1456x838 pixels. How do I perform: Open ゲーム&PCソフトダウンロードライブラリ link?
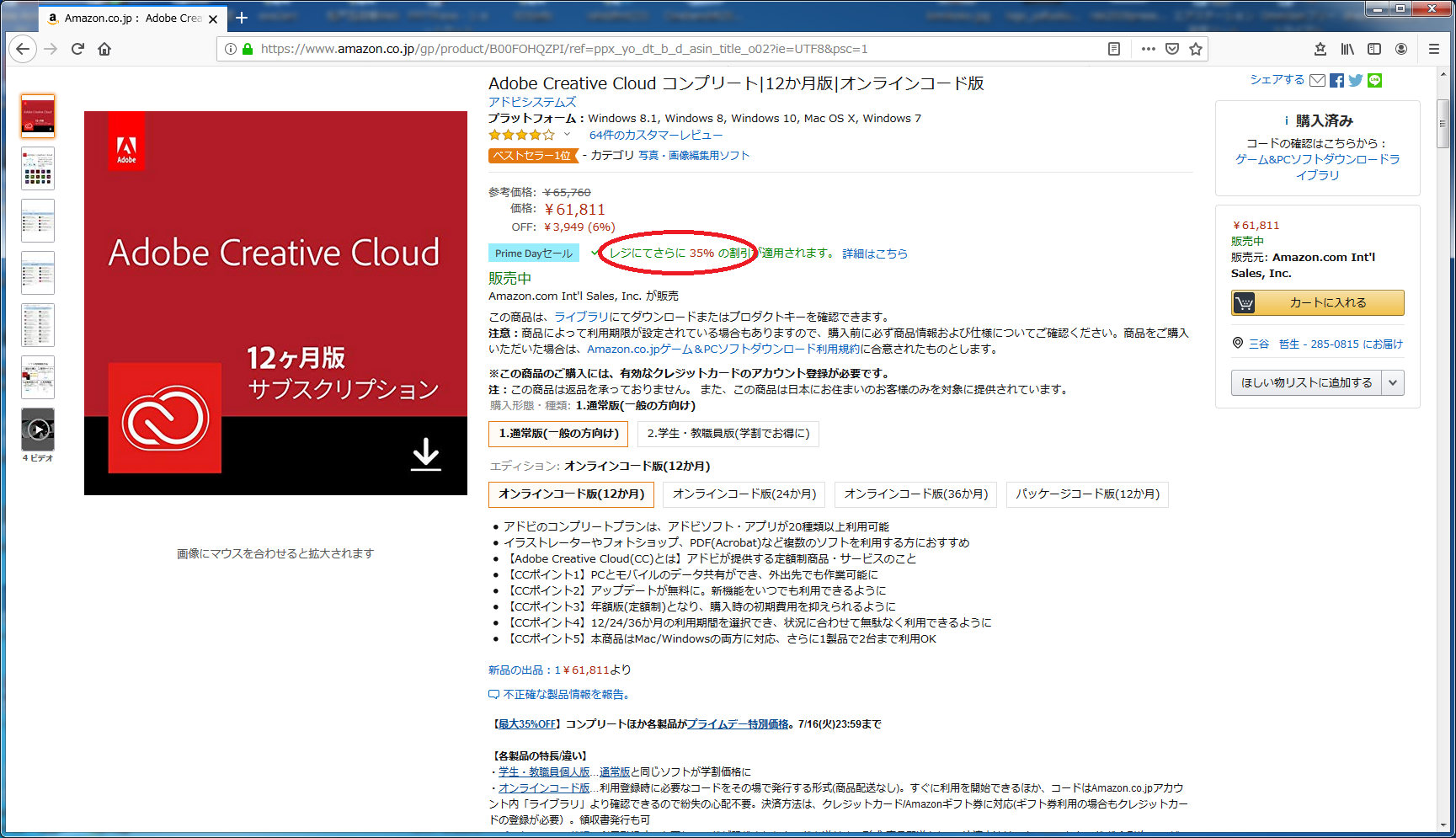click(1318, 167)
